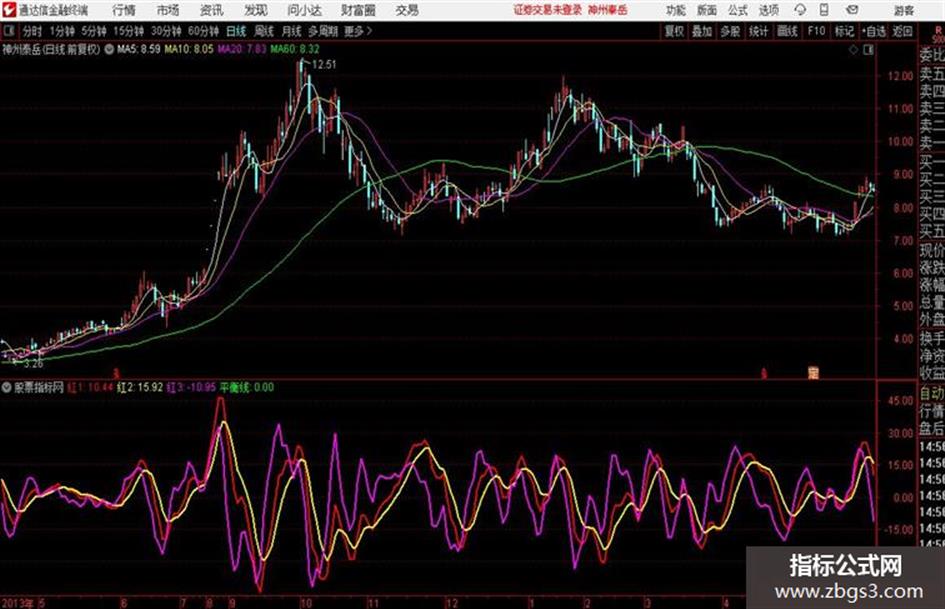
Task: Click the 返回 back button
Action: 902,31
